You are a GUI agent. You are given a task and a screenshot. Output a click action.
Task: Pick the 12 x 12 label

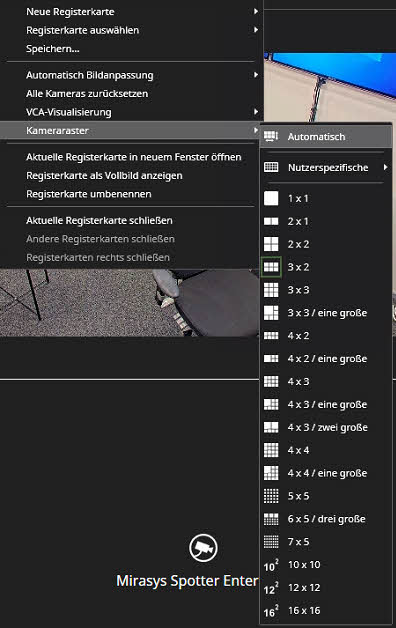pos(304,588)
